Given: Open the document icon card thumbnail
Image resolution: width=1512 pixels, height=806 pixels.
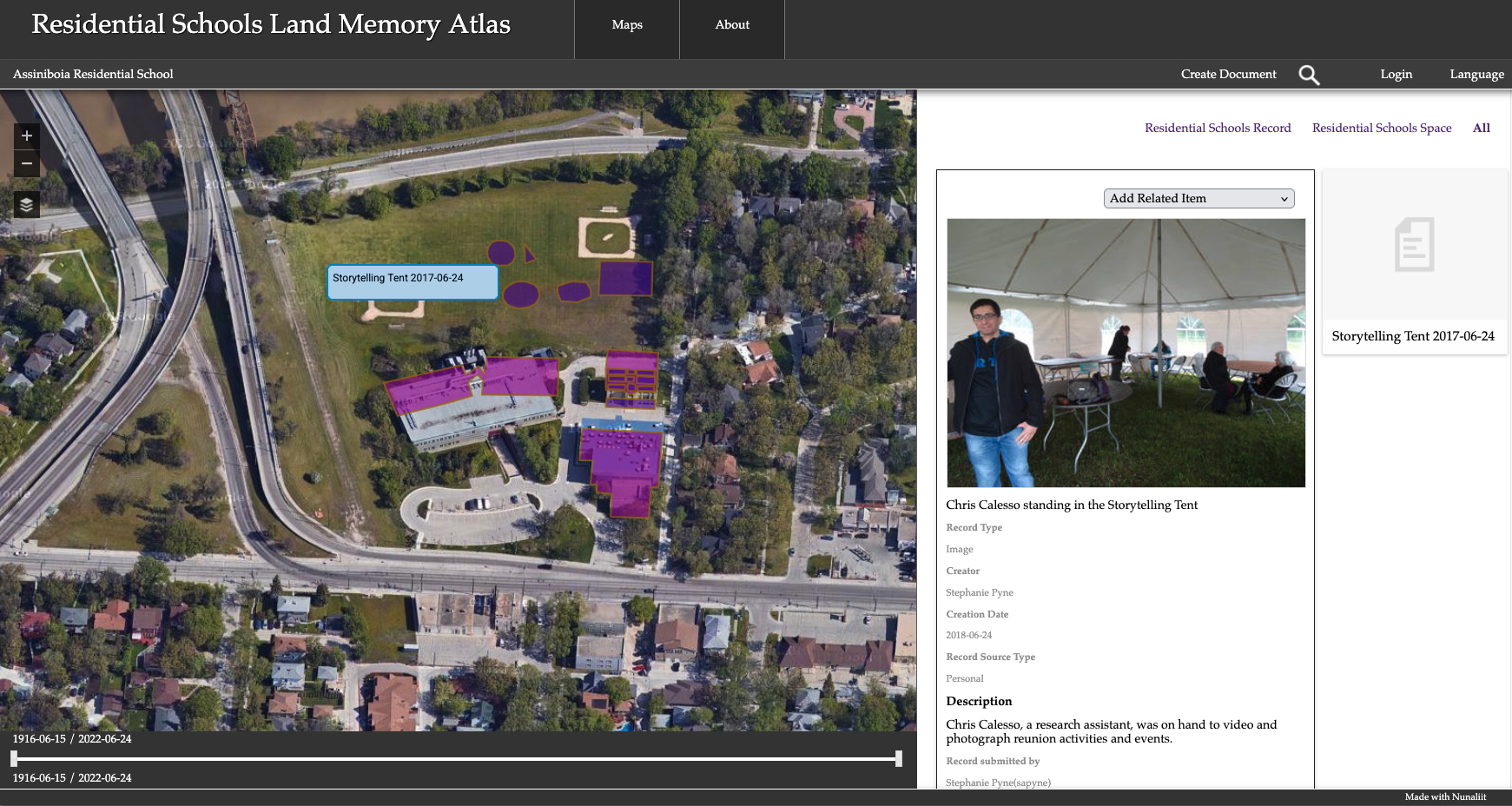Looking at the screenshot, I should (1414, 245).
